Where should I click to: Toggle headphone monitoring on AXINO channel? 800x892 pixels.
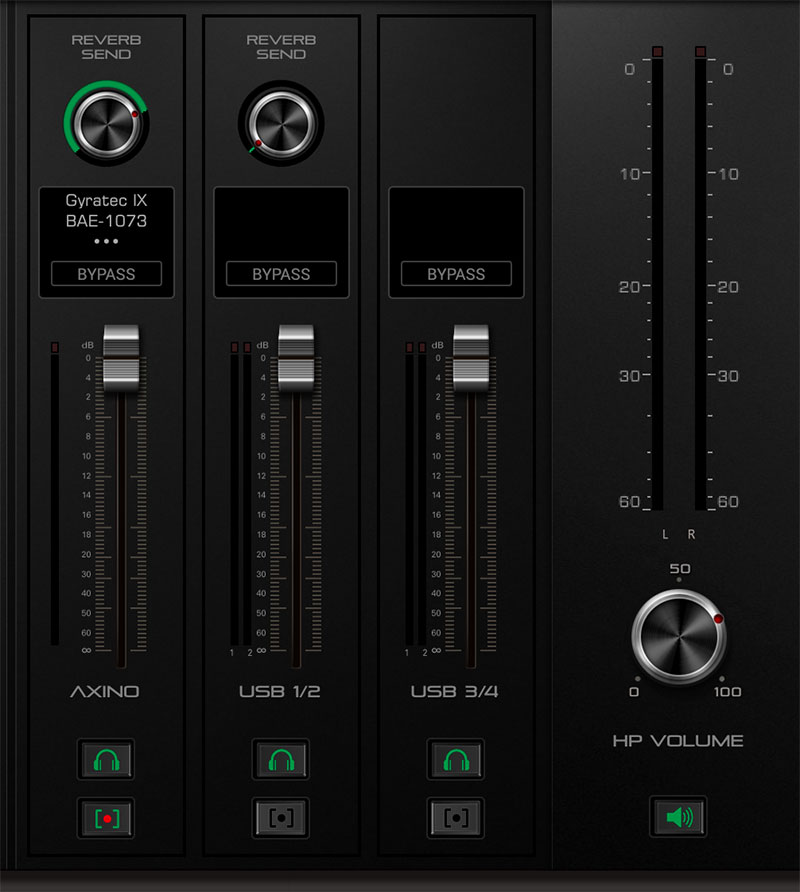click(x=106, y=761)
